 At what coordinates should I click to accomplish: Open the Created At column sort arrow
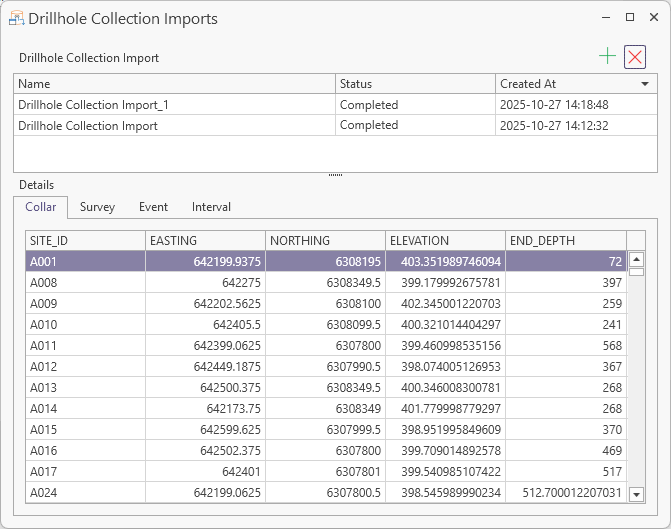pos(645,84)
